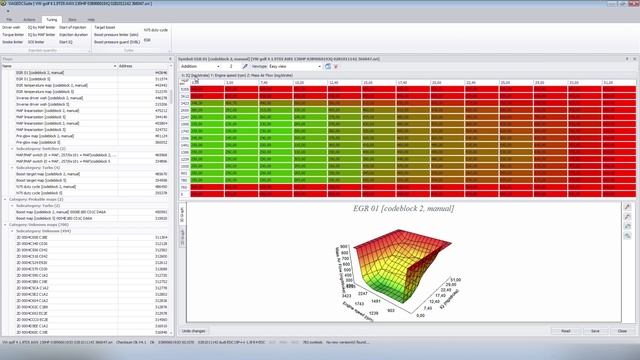Open the quick access toolbar arrow below the title
Viewport: 640px width, 360px height.
tap(8, 11)
